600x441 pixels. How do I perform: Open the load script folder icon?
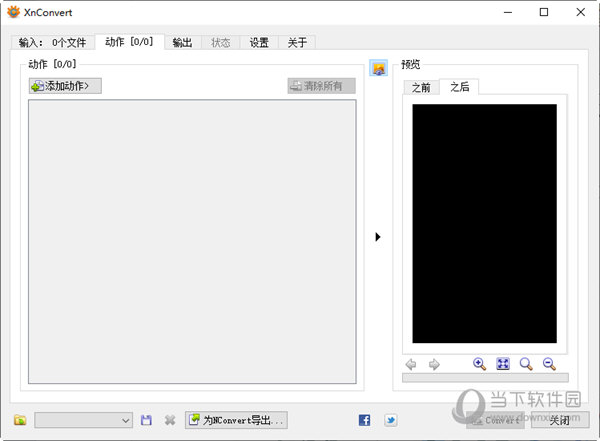[x=20, y=420]
